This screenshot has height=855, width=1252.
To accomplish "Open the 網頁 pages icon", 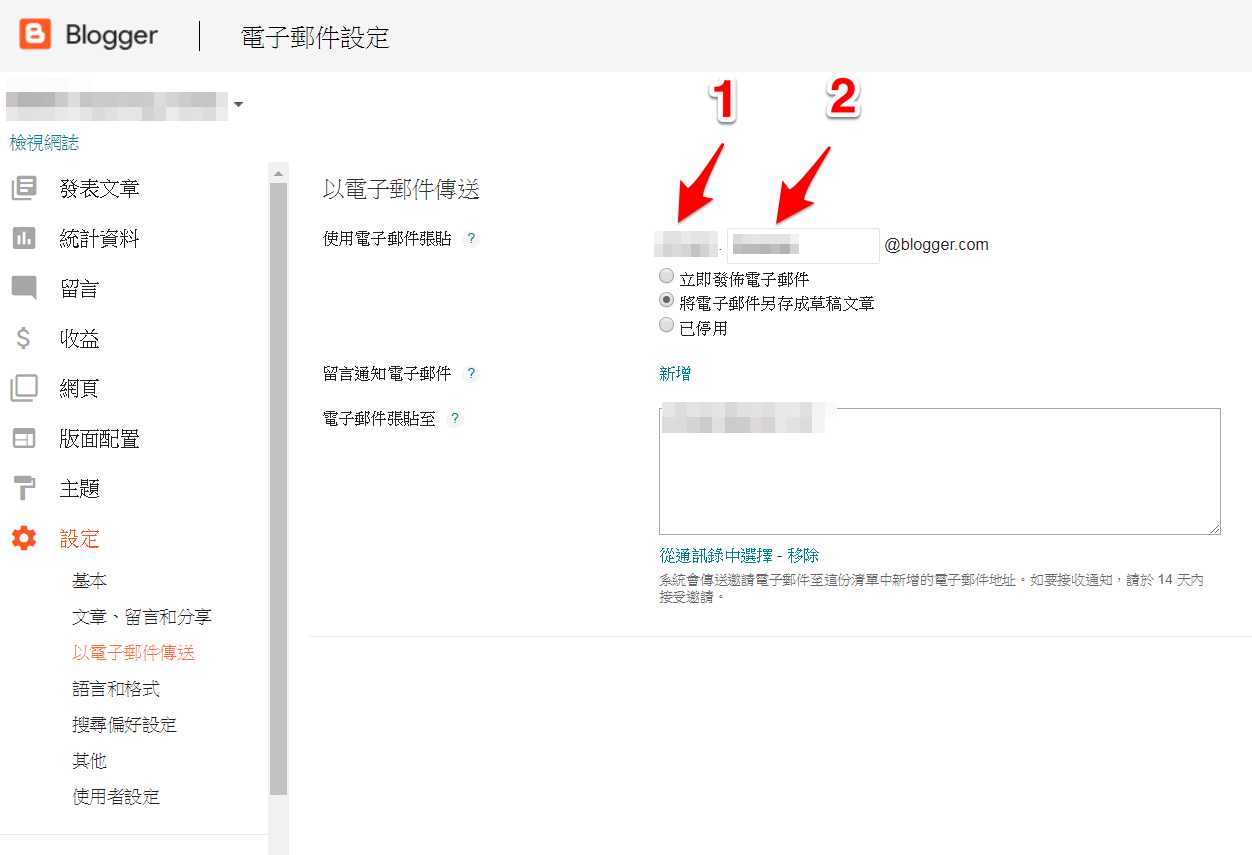I will 24,388.
